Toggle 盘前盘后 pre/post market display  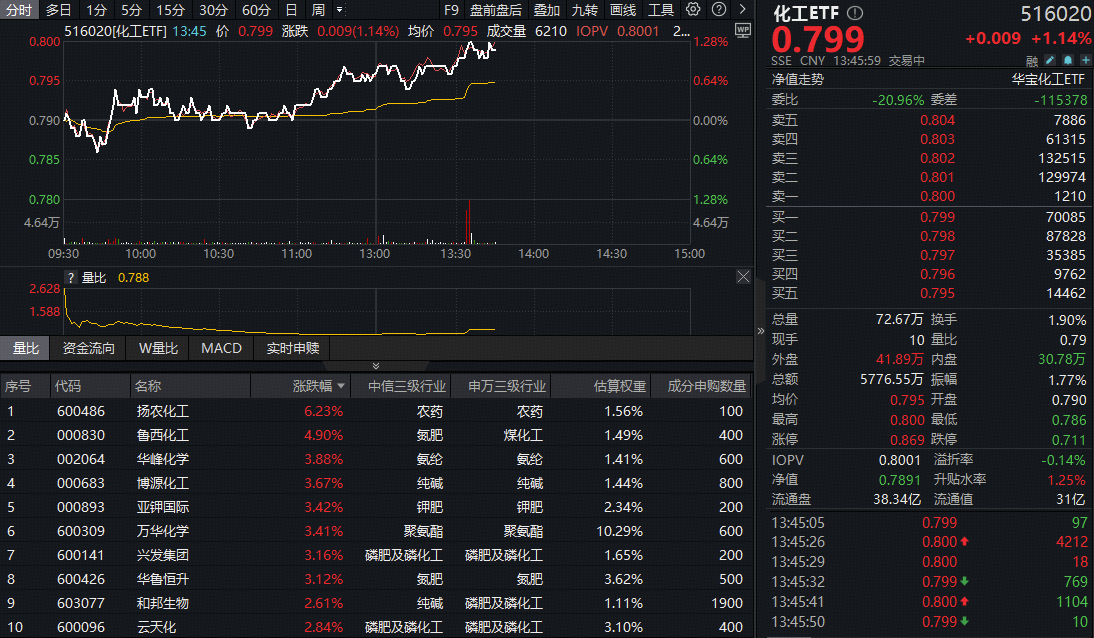495,10
